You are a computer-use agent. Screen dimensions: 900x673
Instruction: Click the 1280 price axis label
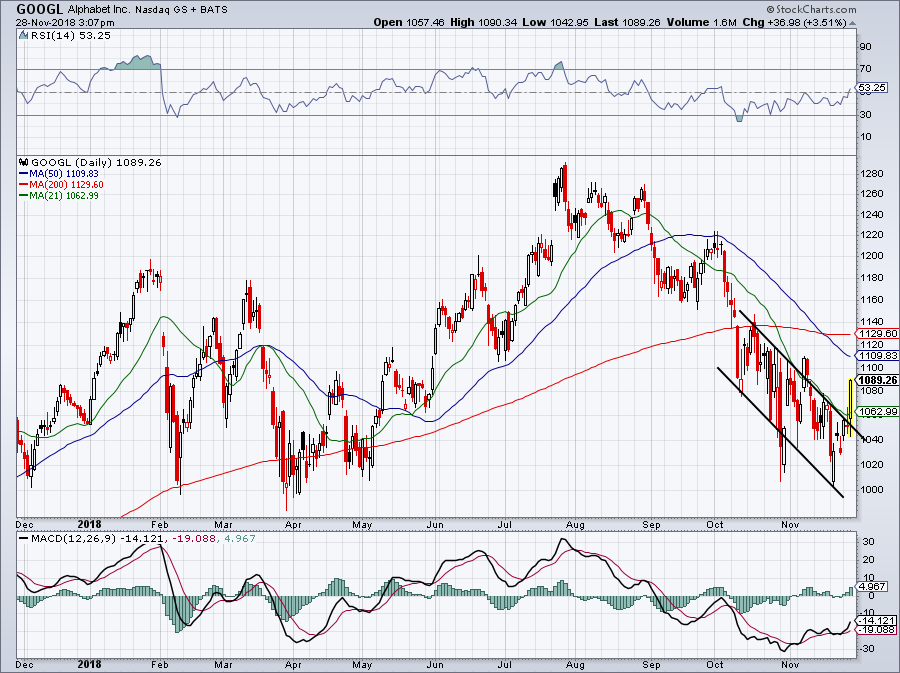[871, 173]
